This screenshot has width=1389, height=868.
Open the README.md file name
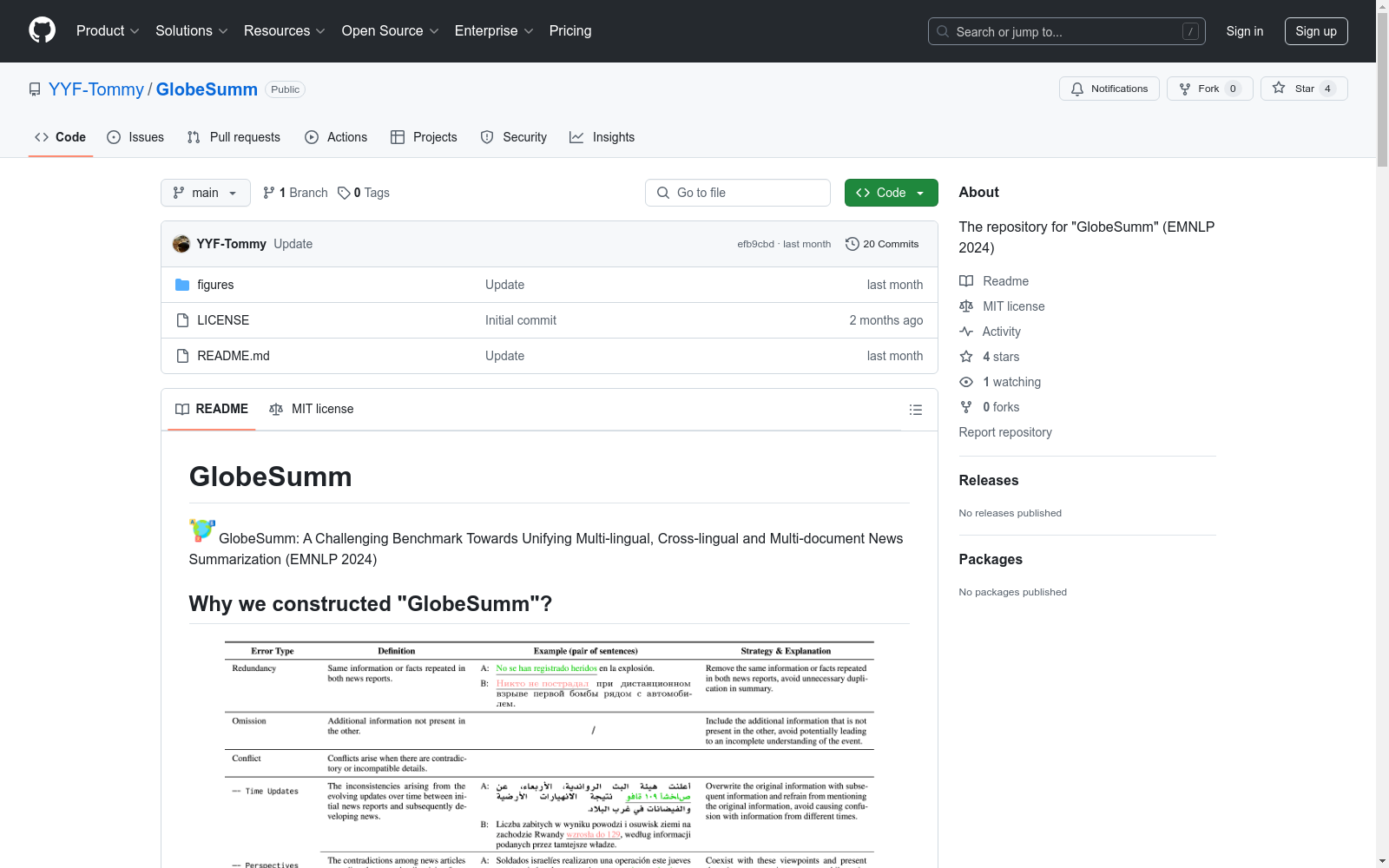pyautogui.click(x=234, y=356)
